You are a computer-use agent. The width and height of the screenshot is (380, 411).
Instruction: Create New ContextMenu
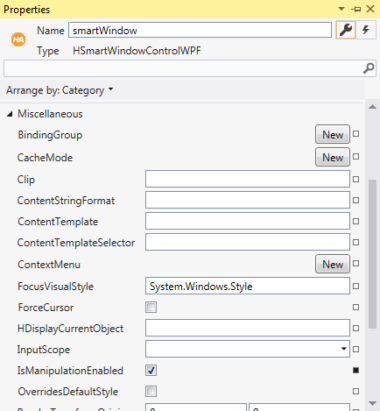click(x=332, y=264)
